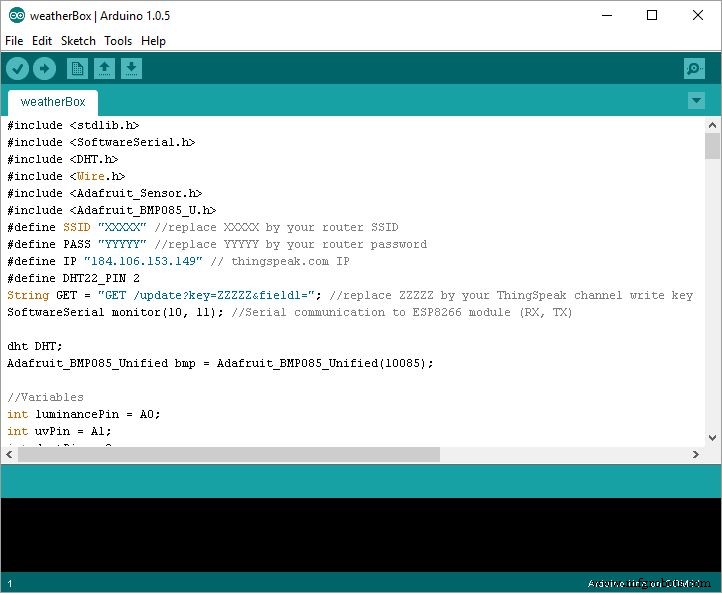Select the weatherBox tab
722x593 pixels.
pyautogui.click(x=53, y=102)
